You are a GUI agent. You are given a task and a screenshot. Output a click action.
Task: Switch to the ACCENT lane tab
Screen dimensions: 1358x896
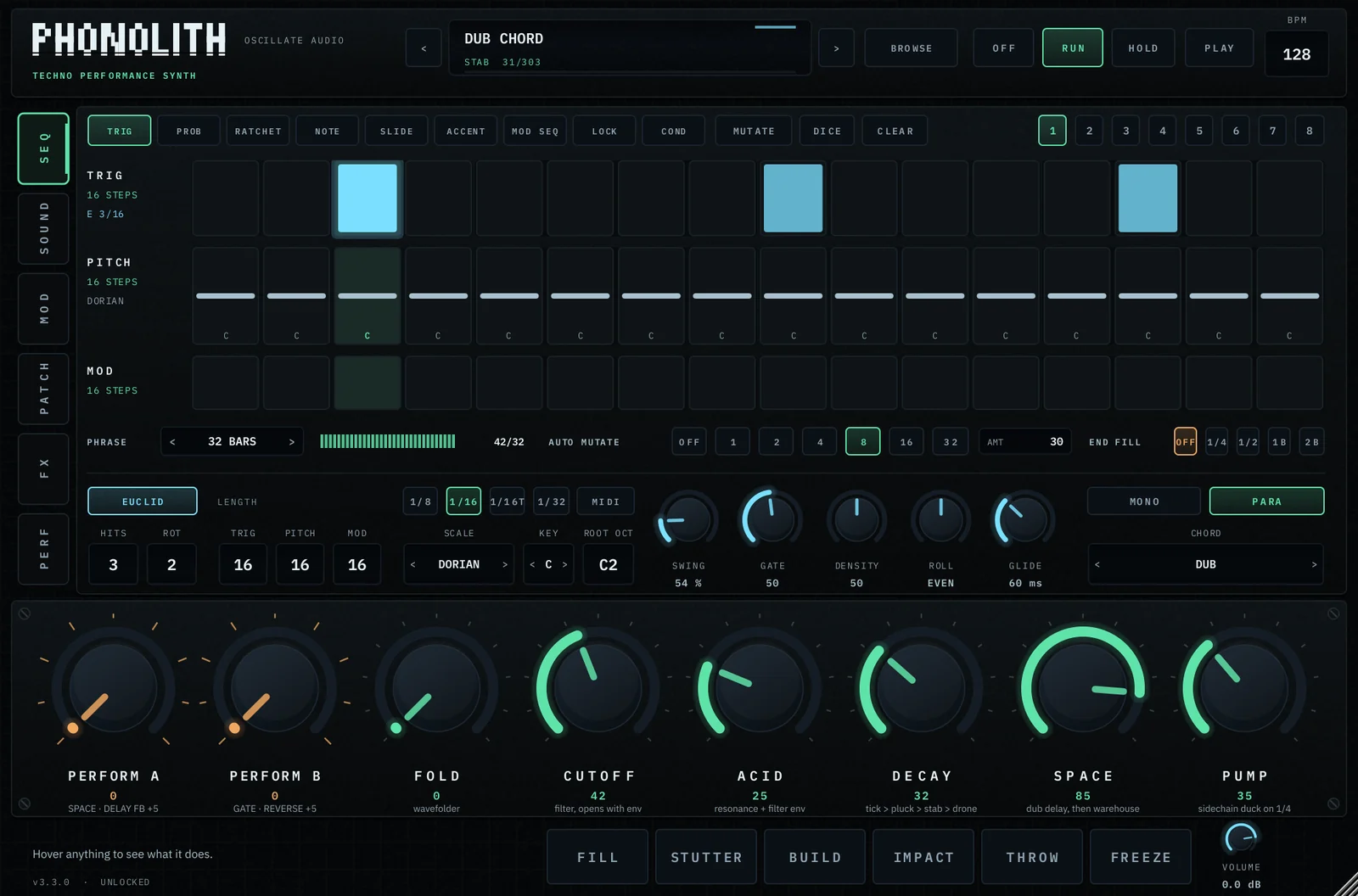pos(466,131)
